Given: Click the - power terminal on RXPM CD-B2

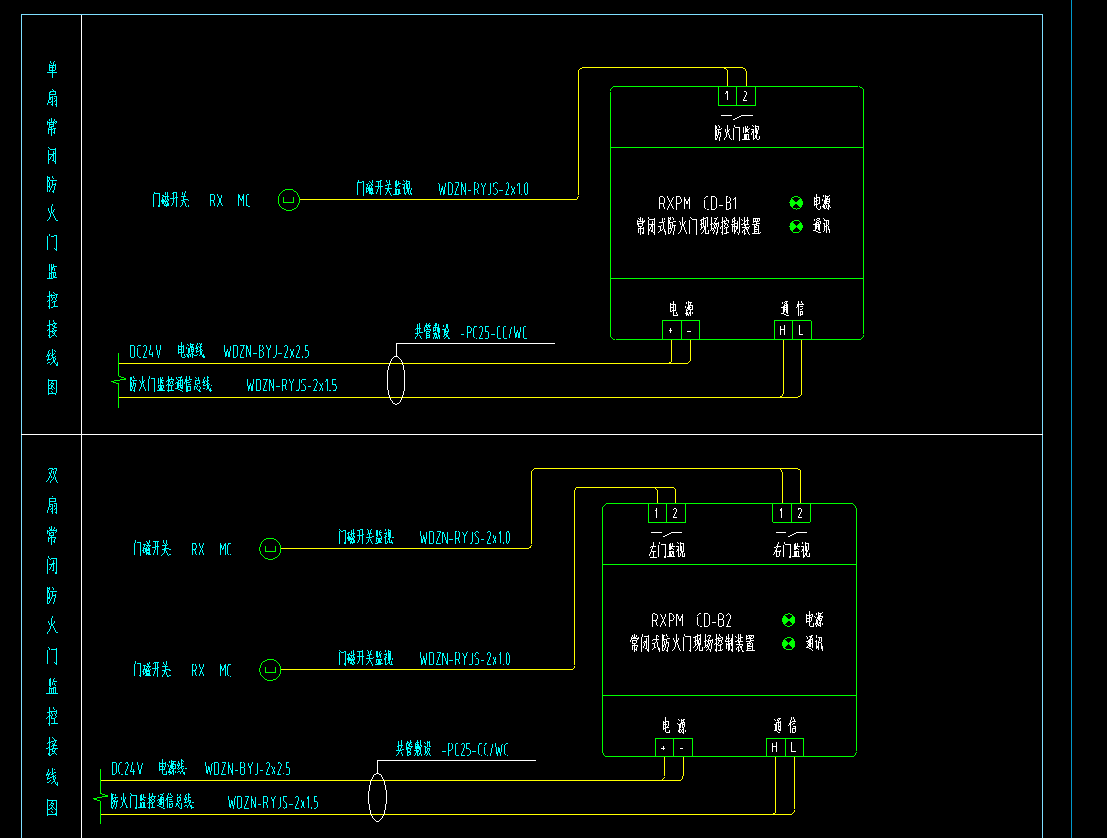Looking at the screenshot, I should [683, 747].
